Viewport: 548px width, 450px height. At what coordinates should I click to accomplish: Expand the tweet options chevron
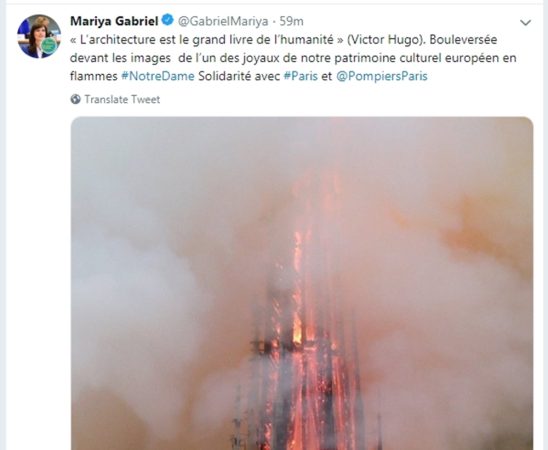[525, 23]
